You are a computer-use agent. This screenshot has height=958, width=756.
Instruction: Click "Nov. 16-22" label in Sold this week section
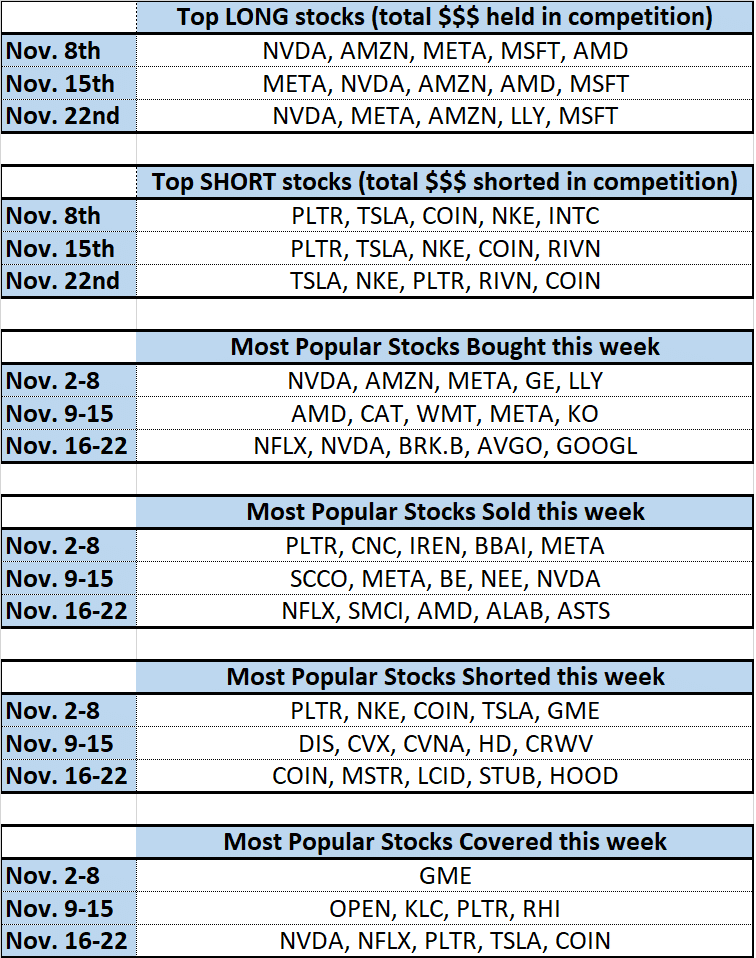tap(67, 611)
